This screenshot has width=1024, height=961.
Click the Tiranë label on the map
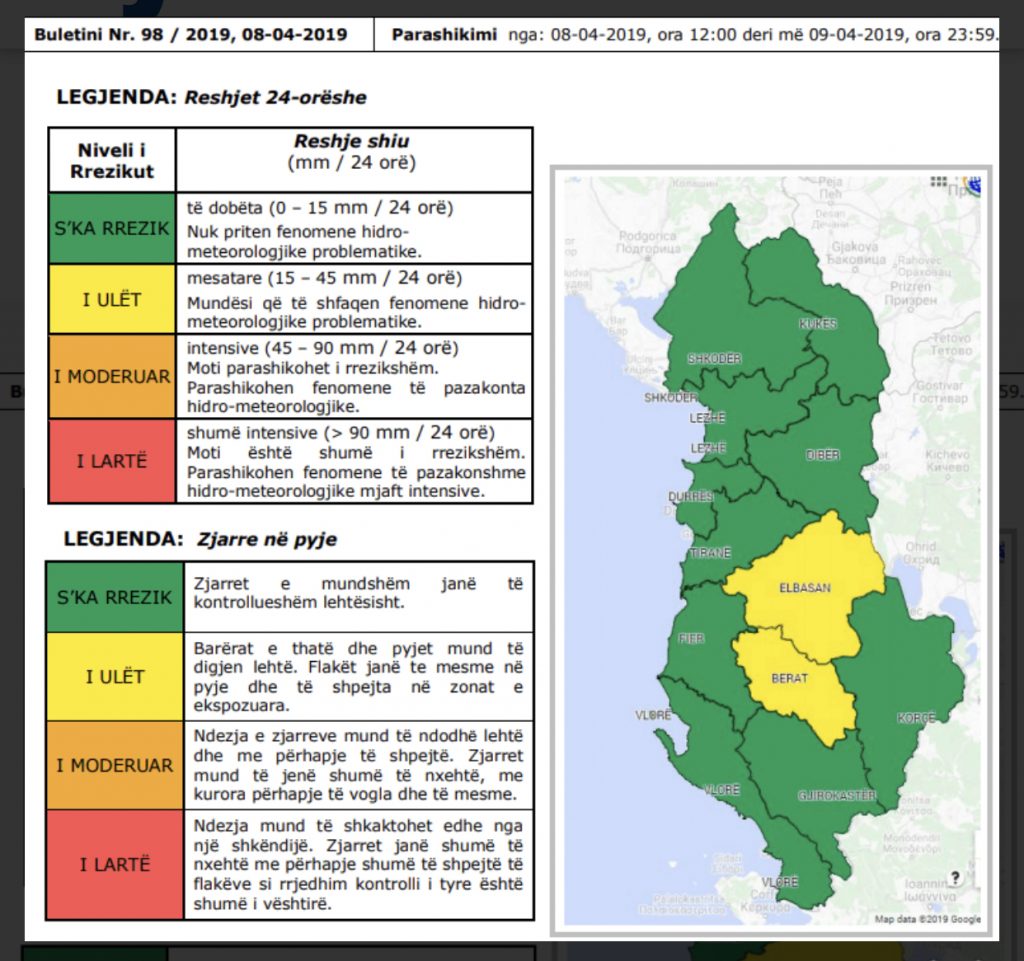[x=710, y=553]
